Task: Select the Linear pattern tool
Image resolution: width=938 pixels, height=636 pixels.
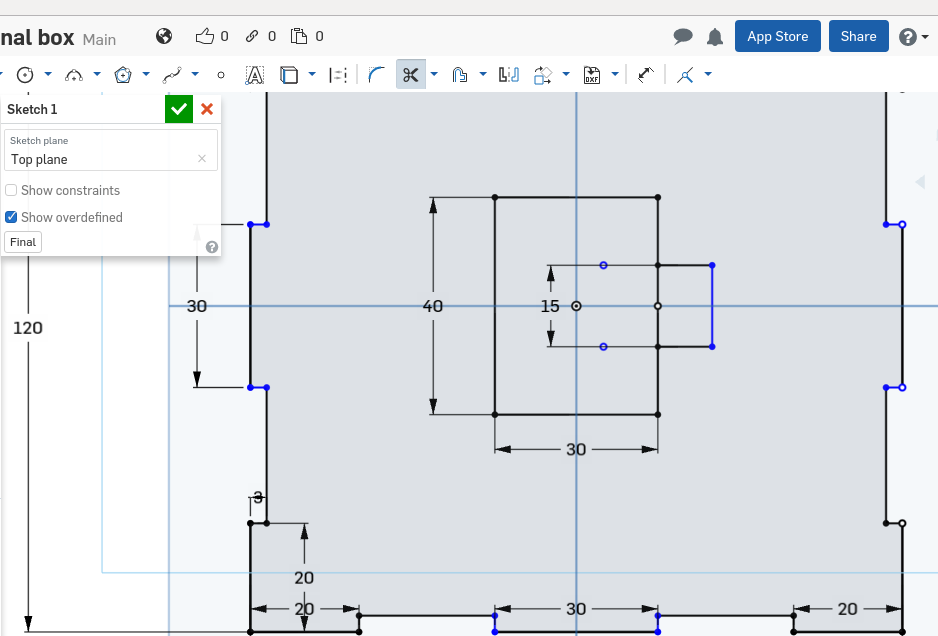Action: [543, 75]
